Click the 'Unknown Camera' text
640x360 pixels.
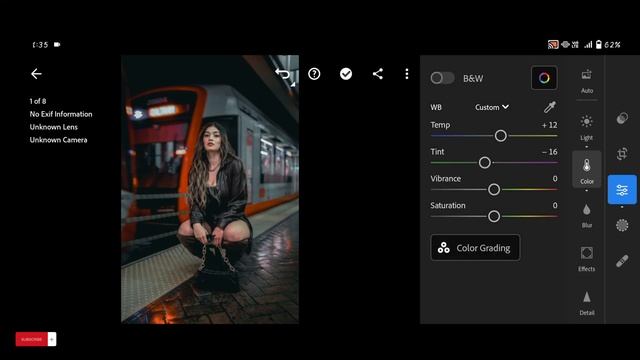(x=58, y=140)
